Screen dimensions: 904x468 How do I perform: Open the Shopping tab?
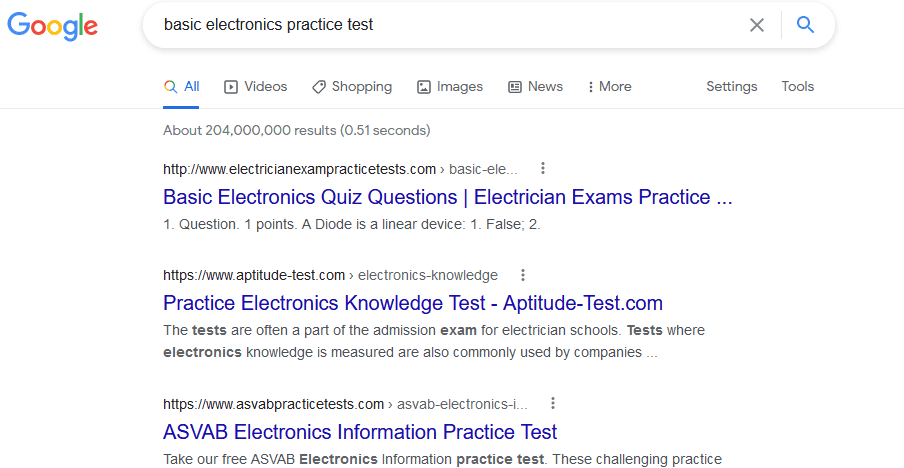point(352,87)
